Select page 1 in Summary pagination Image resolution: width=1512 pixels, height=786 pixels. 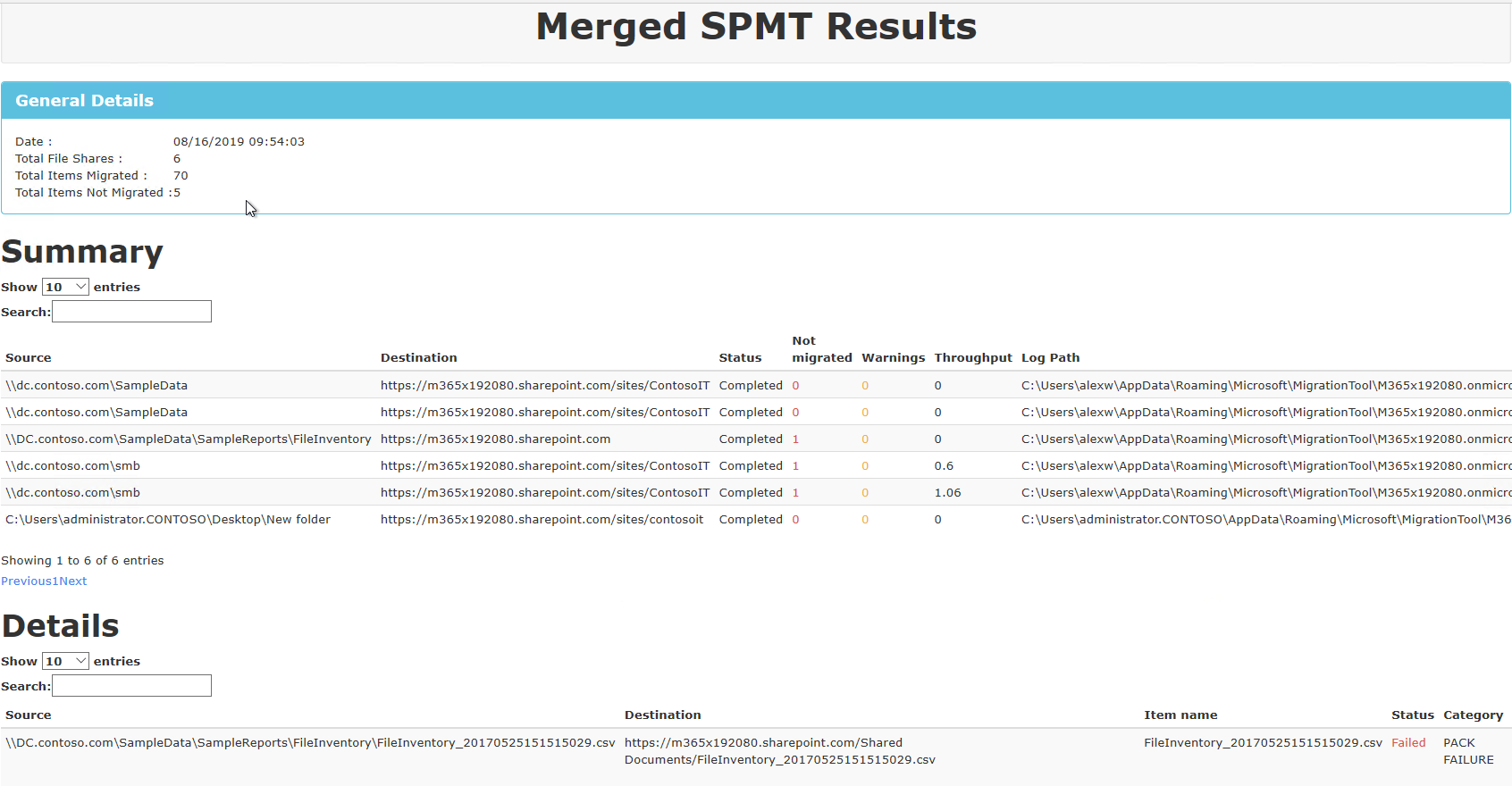[55, 581]
